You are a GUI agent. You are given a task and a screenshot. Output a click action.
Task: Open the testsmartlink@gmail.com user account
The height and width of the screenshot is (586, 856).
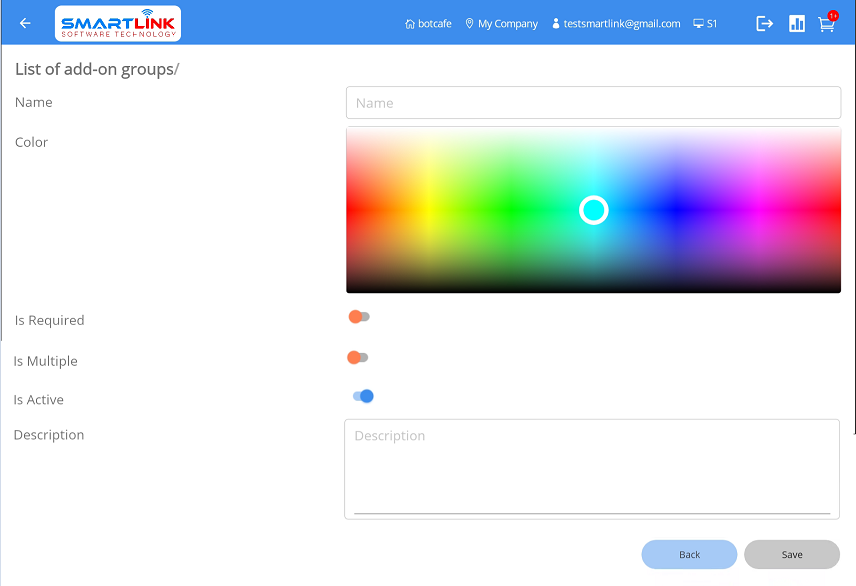point(616,24)
